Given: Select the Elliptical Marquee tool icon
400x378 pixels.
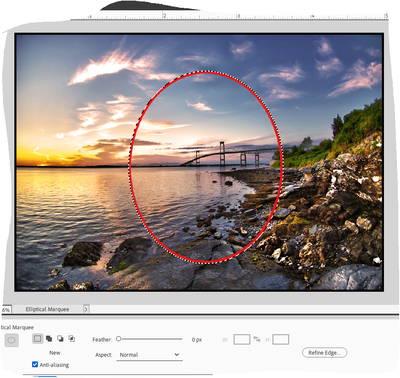Looking at the screenshot, I should pyautogui.click(x=11, y=340).
